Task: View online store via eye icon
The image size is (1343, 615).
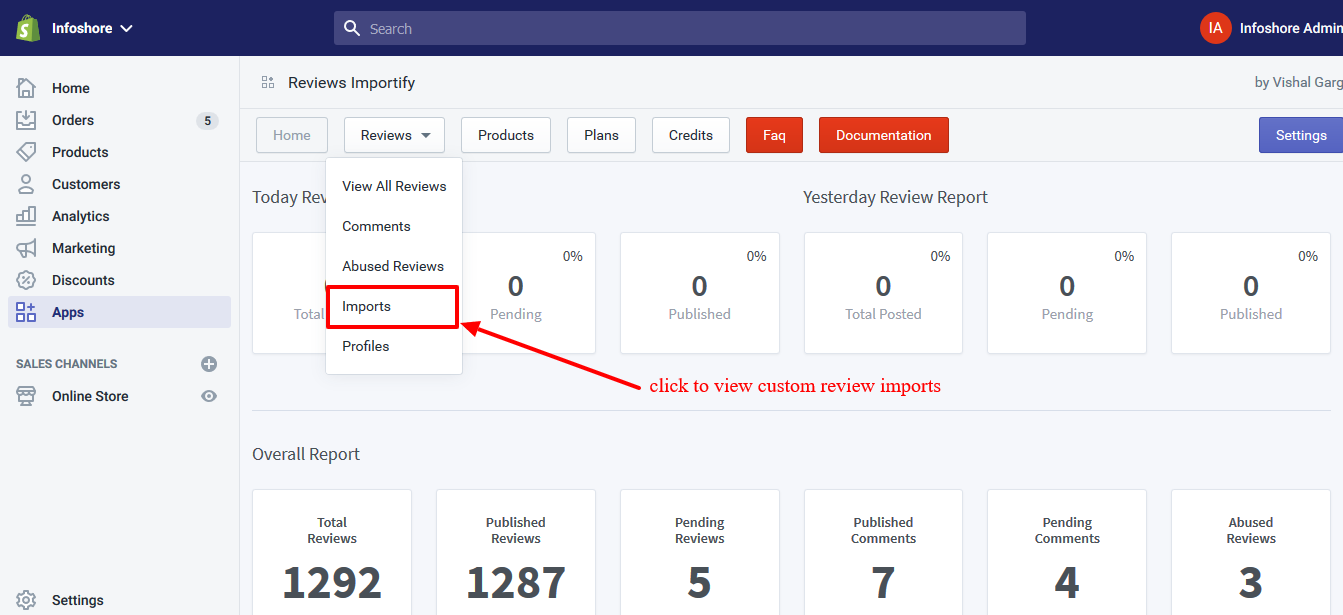Action: (x=208, y=396)
